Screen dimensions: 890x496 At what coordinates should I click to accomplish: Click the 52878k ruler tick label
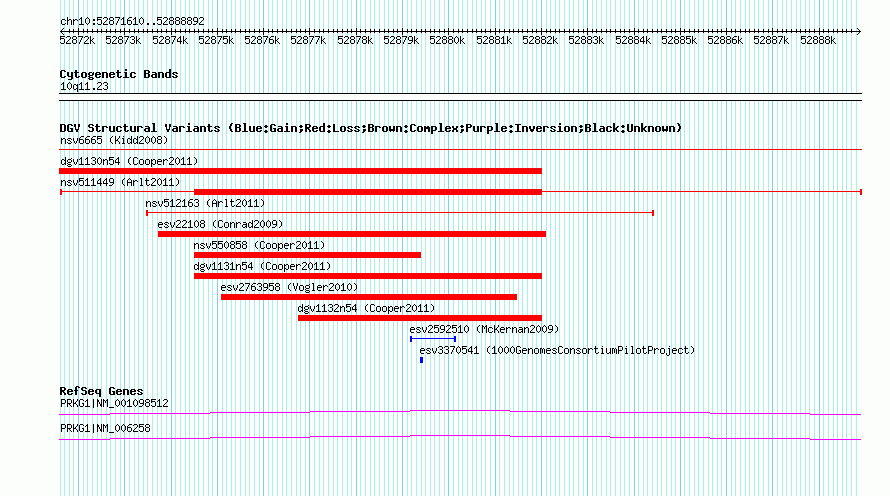(355, 40)
